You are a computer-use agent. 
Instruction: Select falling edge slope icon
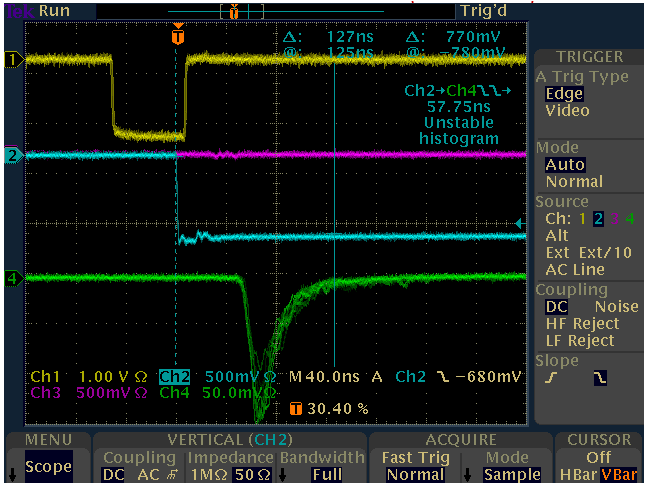click(x=600, y=377)
